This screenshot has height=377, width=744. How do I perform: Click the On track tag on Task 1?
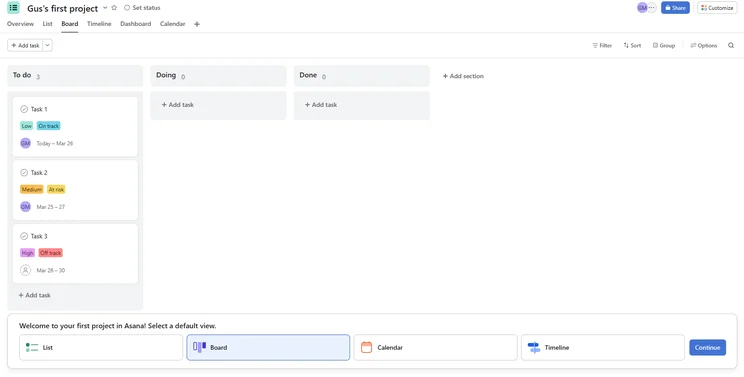pos(48,126)
